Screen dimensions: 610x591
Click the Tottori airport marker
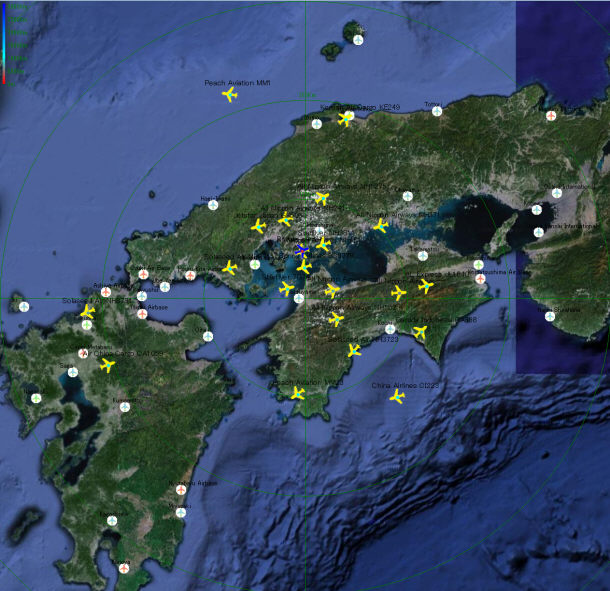[x=437, y=111]
